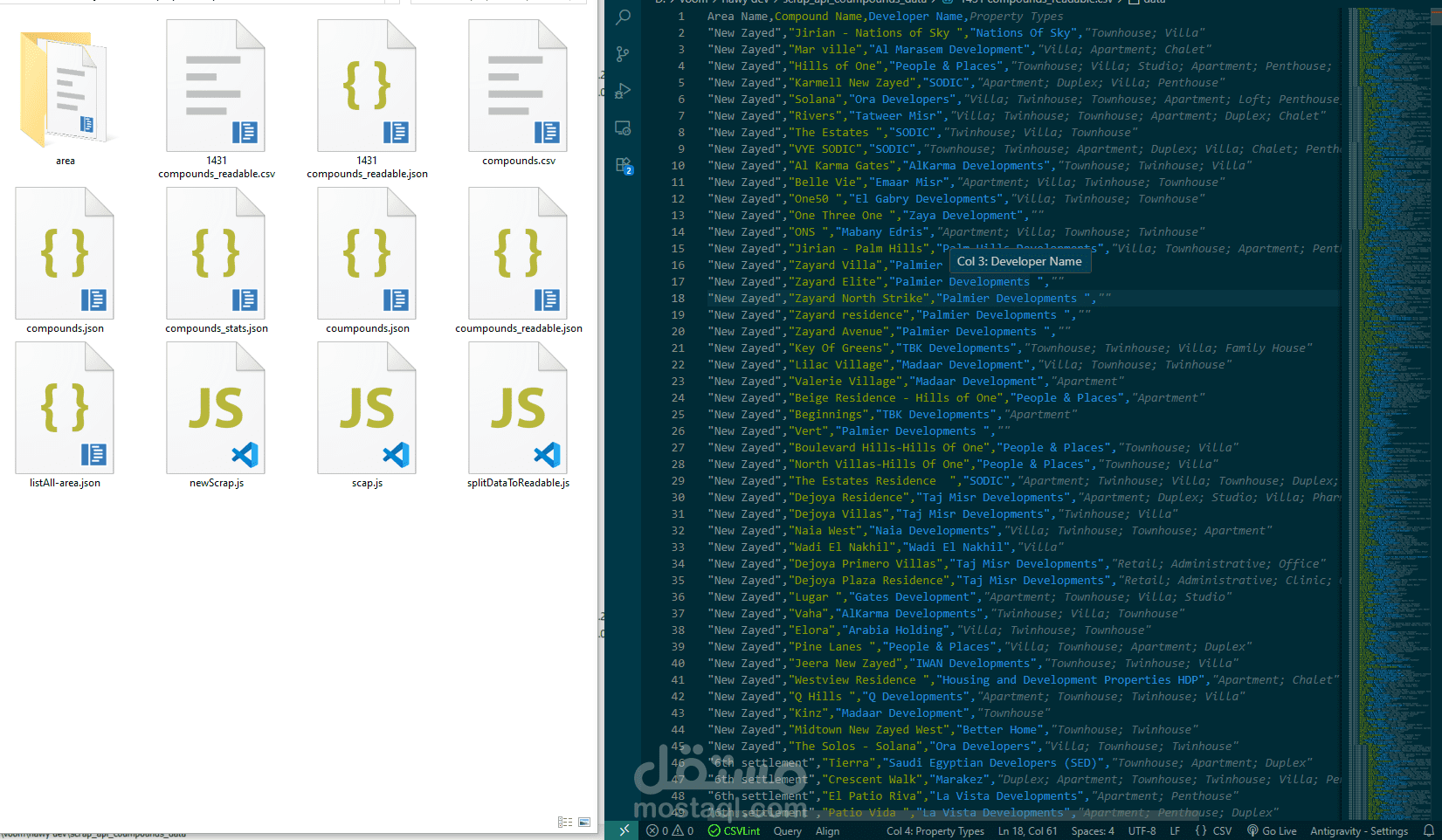Open the Remote Explorer view
Screen dimensions: 1442x840
(623, 127)
